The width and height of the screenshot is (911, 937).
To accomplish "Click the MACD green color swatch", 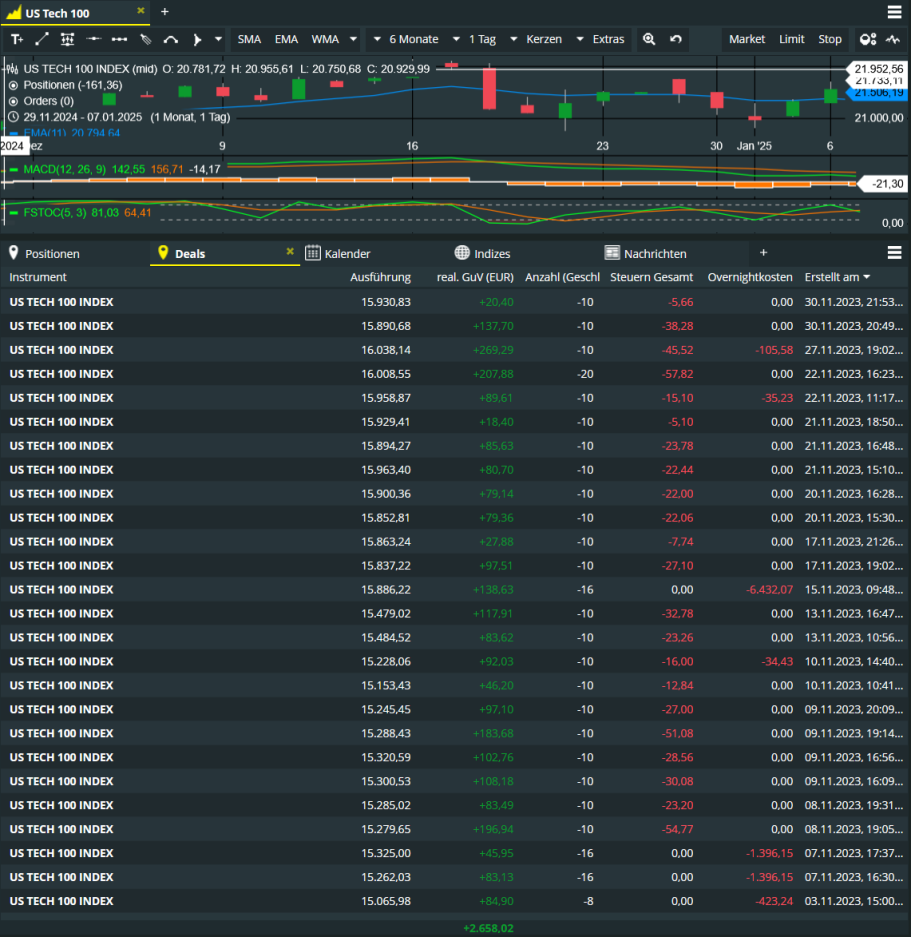I will click(x=14, y=170).
